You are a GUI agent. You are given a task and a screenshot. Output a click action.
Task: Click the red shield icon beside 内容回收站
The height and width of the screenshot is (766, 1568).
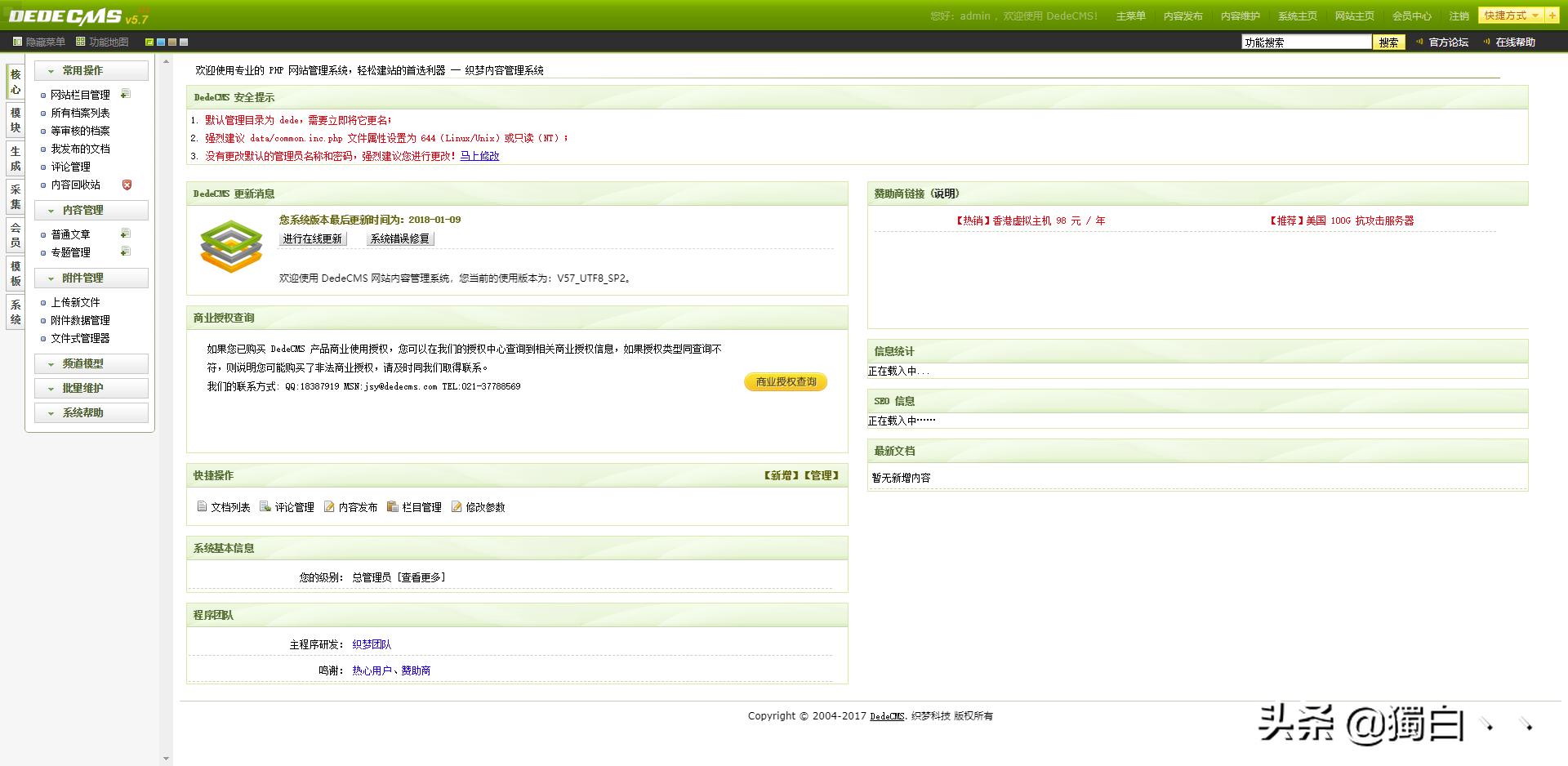click(127, 185)
